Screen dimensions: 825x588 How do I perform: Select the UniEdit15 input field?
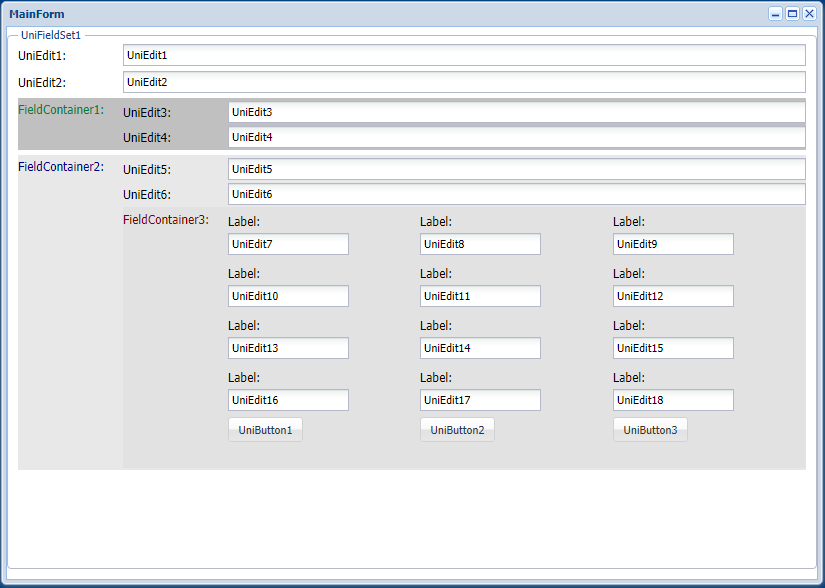click(673, 348)
